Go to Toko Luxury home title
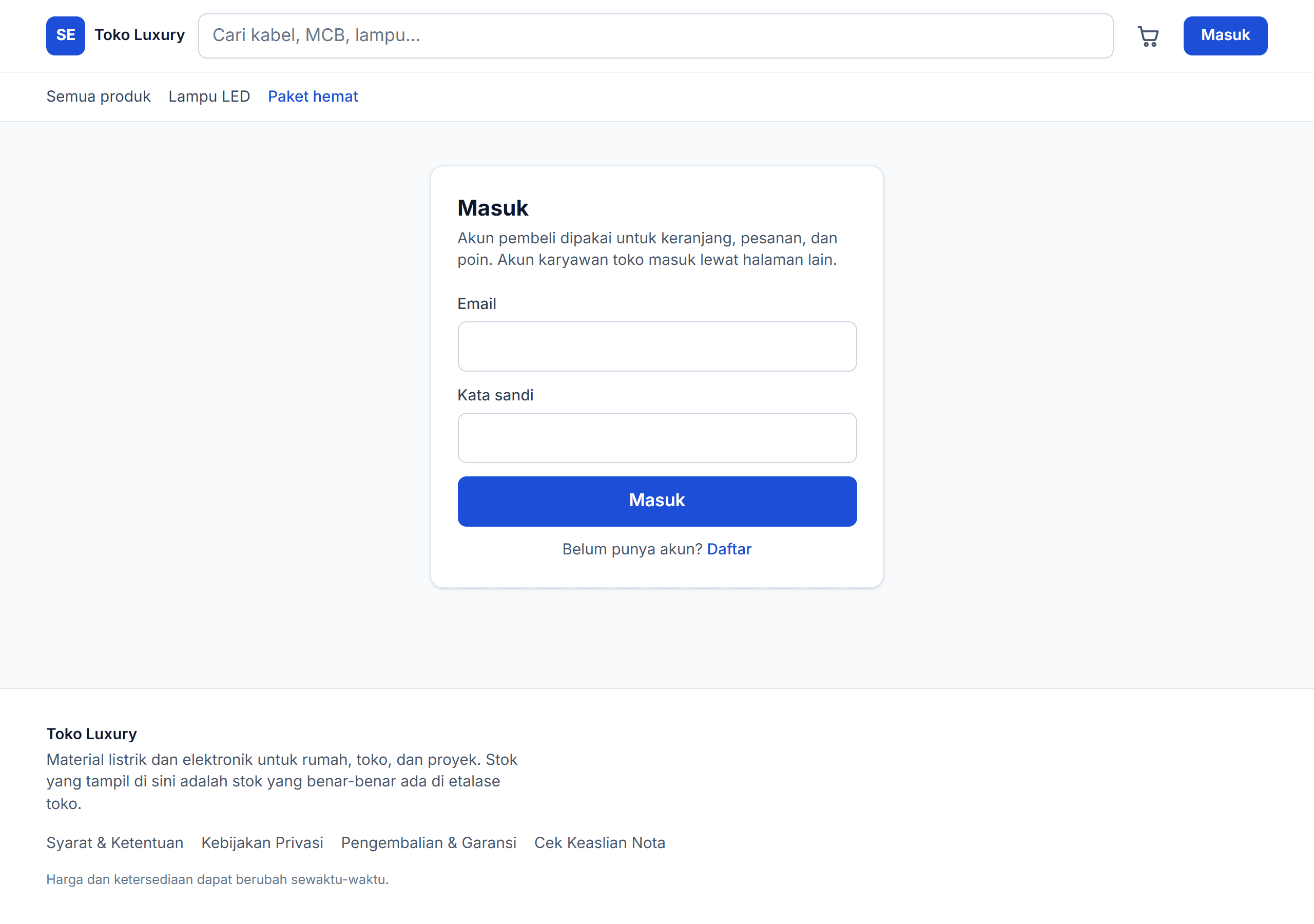 tap(140, 35)
